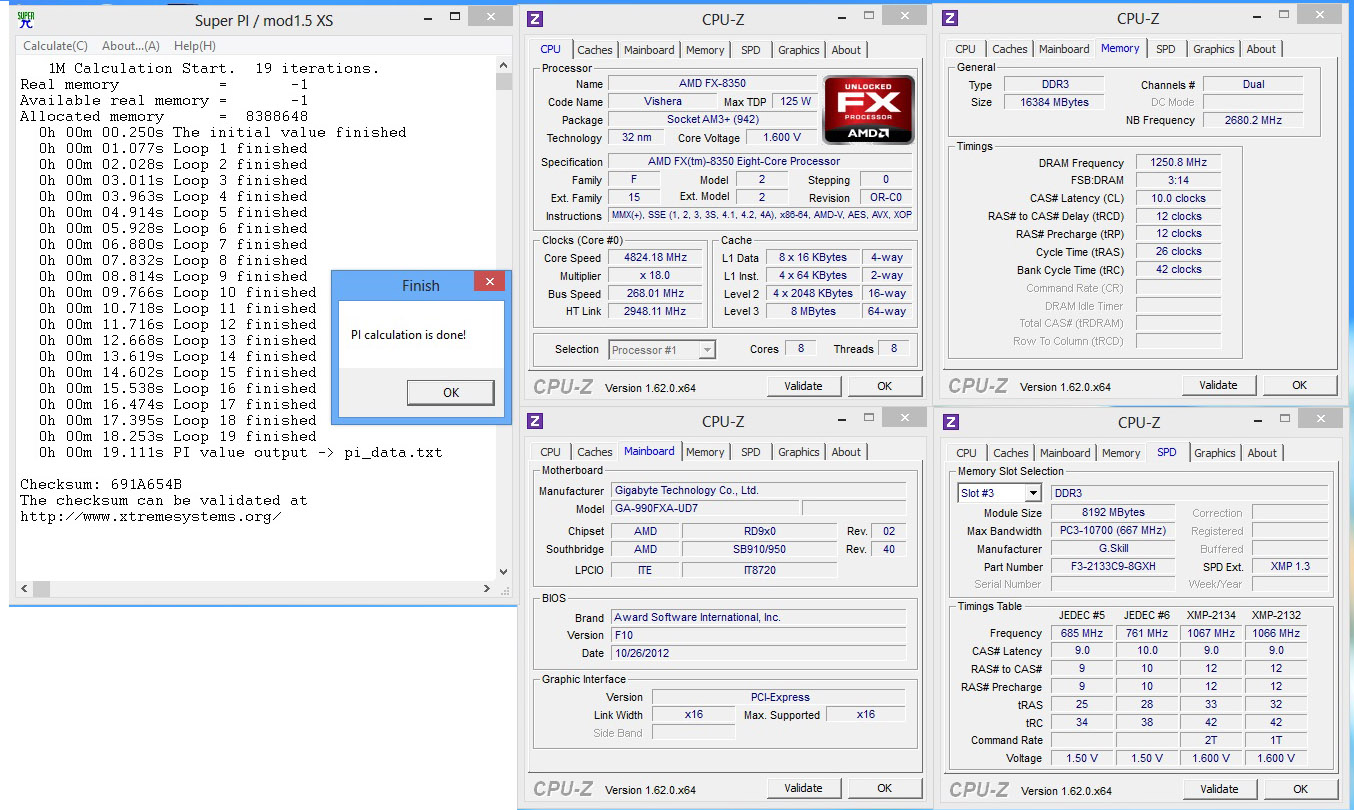Image resolution: width=1354 pixels, height=810 pixels.
Task: Click the Z icon of the CPU-Z processor window
Action: coord(535,19)
